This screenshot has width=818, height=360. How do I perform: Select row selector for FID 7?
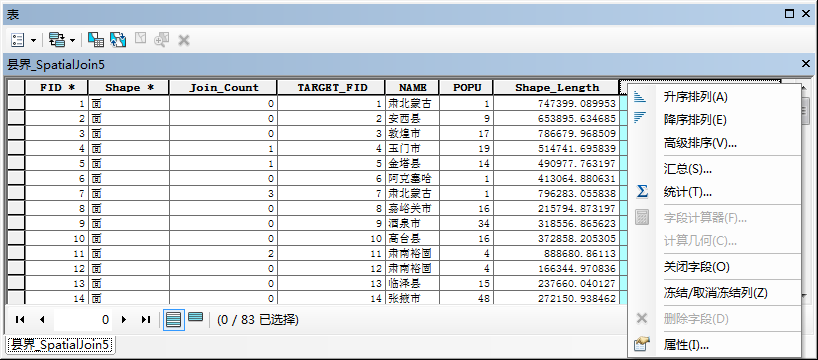(x=16, y=194)
